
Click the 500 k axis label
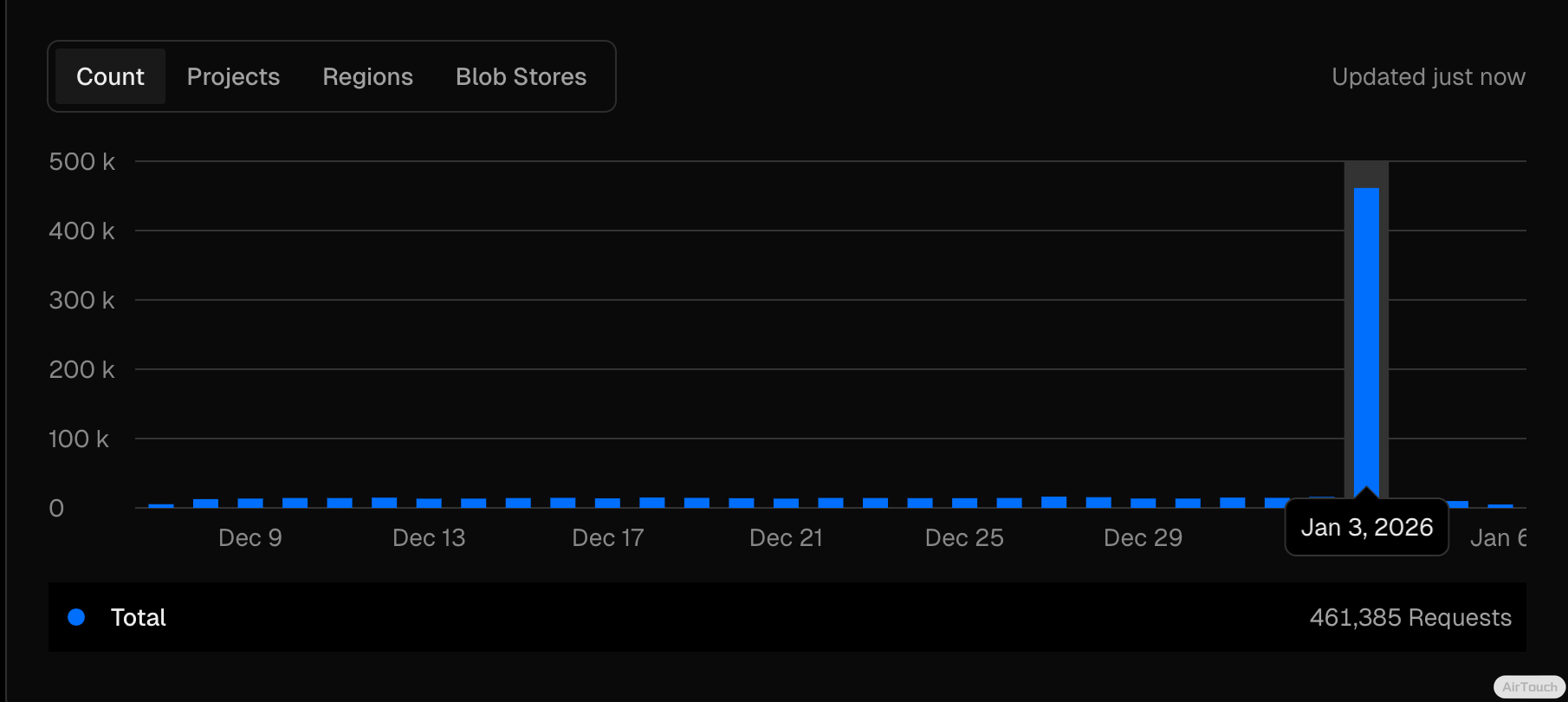point(81,161)
